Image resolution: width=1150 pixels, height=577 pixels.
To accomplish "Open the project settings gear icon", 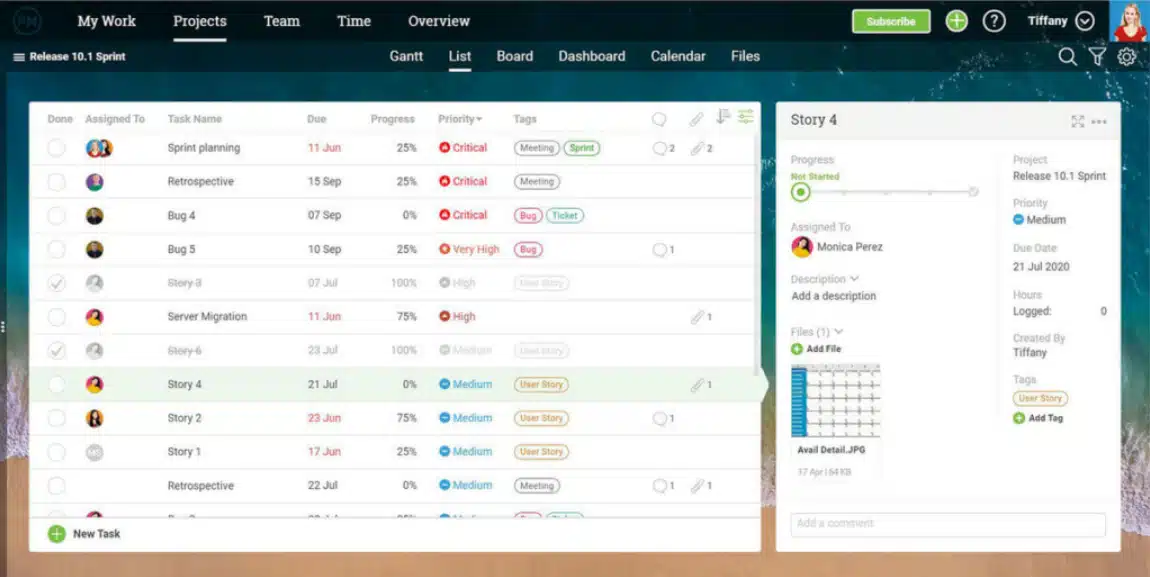I will pos(1127,56).
